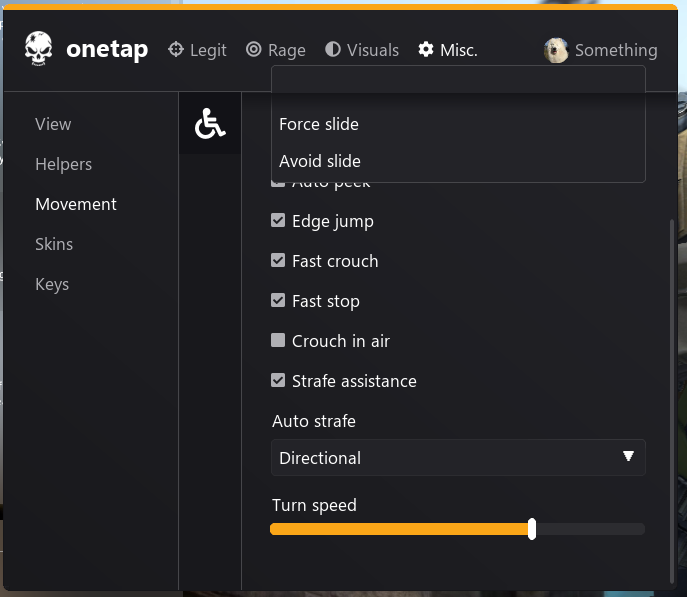Enable the Crouch in air checkbox
Image resolution: width=687 pixels, height=597 pixels.
278,340
